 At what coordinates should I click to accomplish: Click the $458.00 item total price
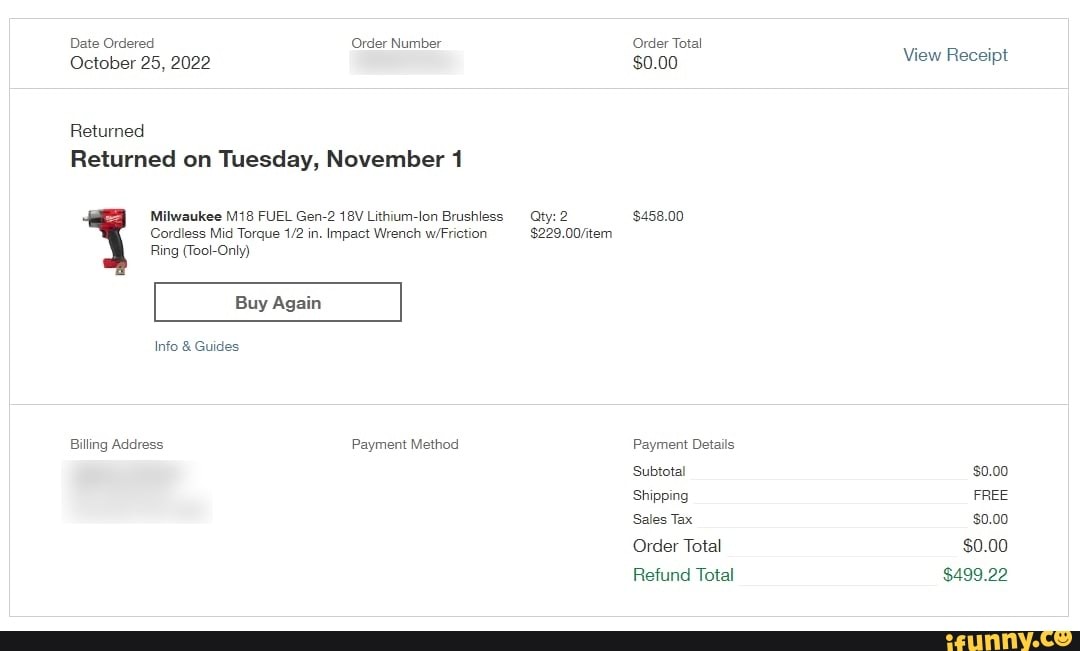point(658,216)
